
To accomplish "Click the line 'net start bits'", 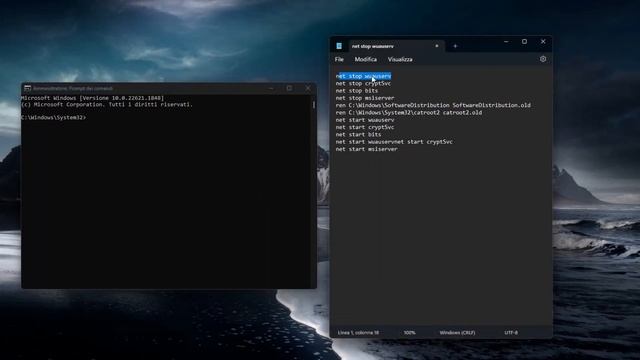I will [358, 134].
